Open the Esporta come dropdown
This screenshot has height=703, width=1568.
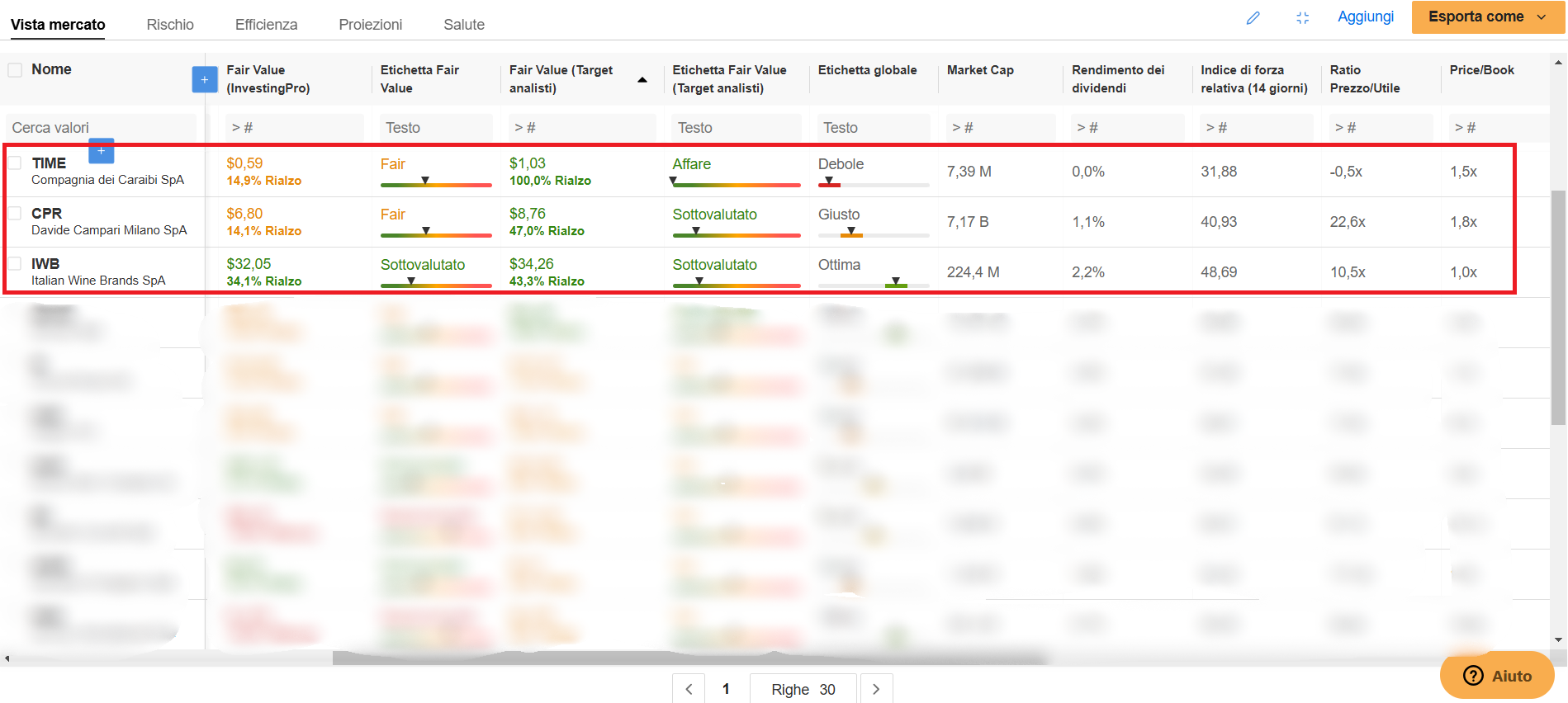(x=1488, y=17)
